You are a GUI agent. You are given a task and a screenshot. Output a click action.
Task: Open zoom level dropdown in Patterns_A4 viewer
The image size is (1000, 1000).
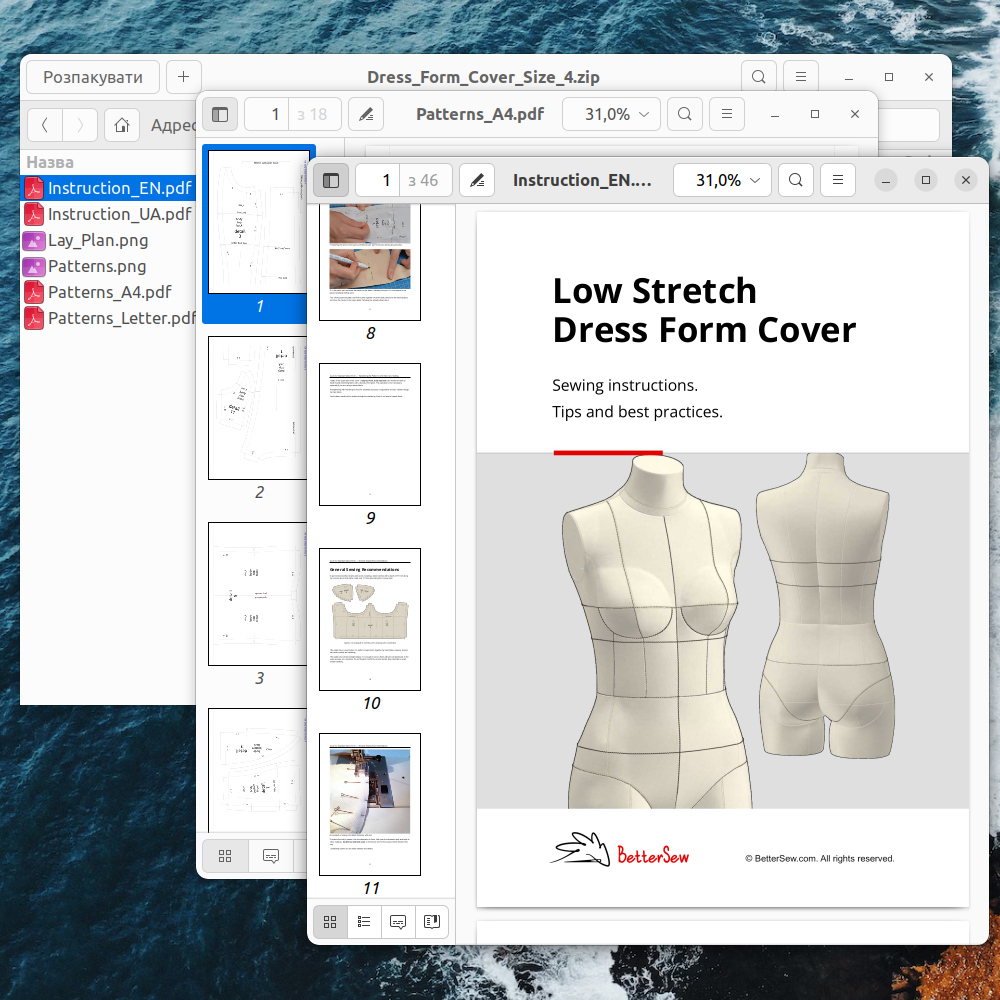coord(612,114)
